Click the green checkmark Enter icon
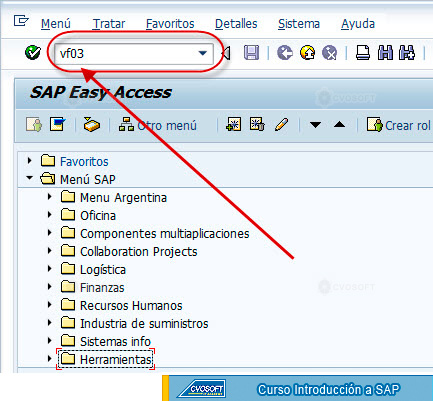The image size is (433, 401). (33, 53)
